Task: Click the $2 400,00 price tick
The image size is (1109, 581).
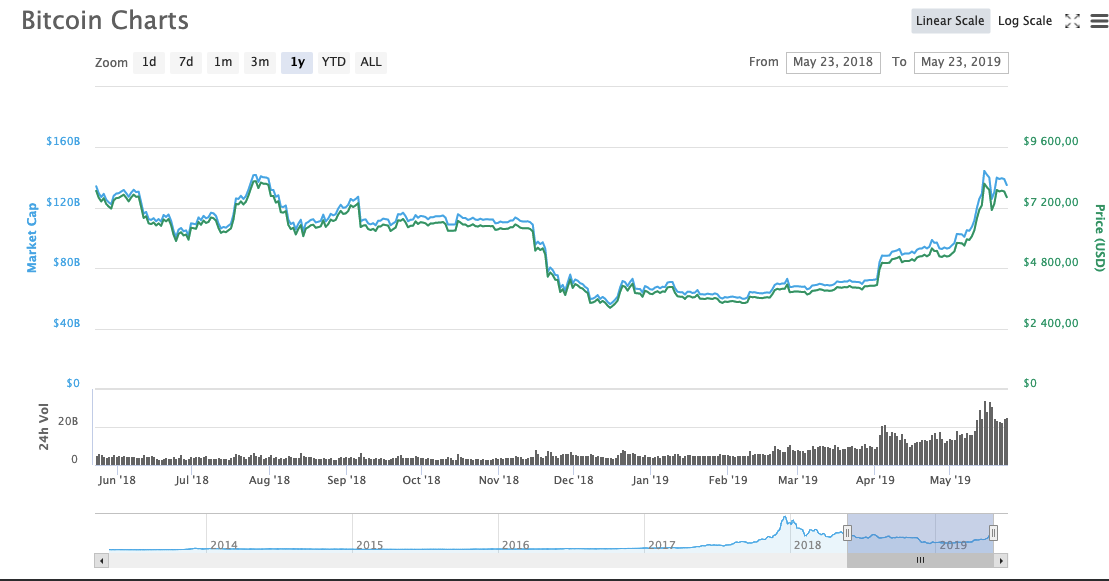Action: tap(1051, 323)
